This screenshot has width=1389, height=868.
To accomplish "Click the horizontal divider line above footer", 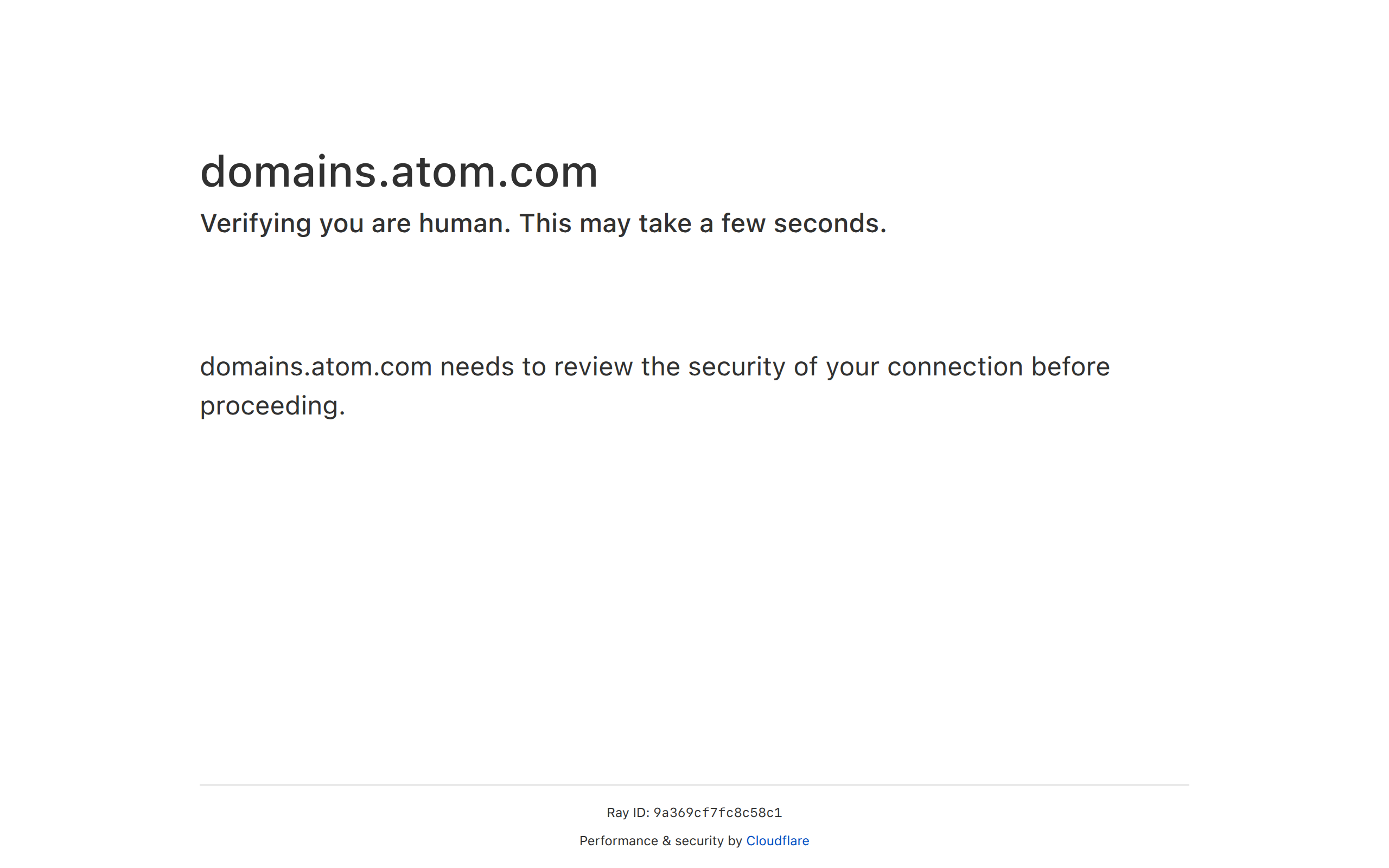I will tap(694, 785).
